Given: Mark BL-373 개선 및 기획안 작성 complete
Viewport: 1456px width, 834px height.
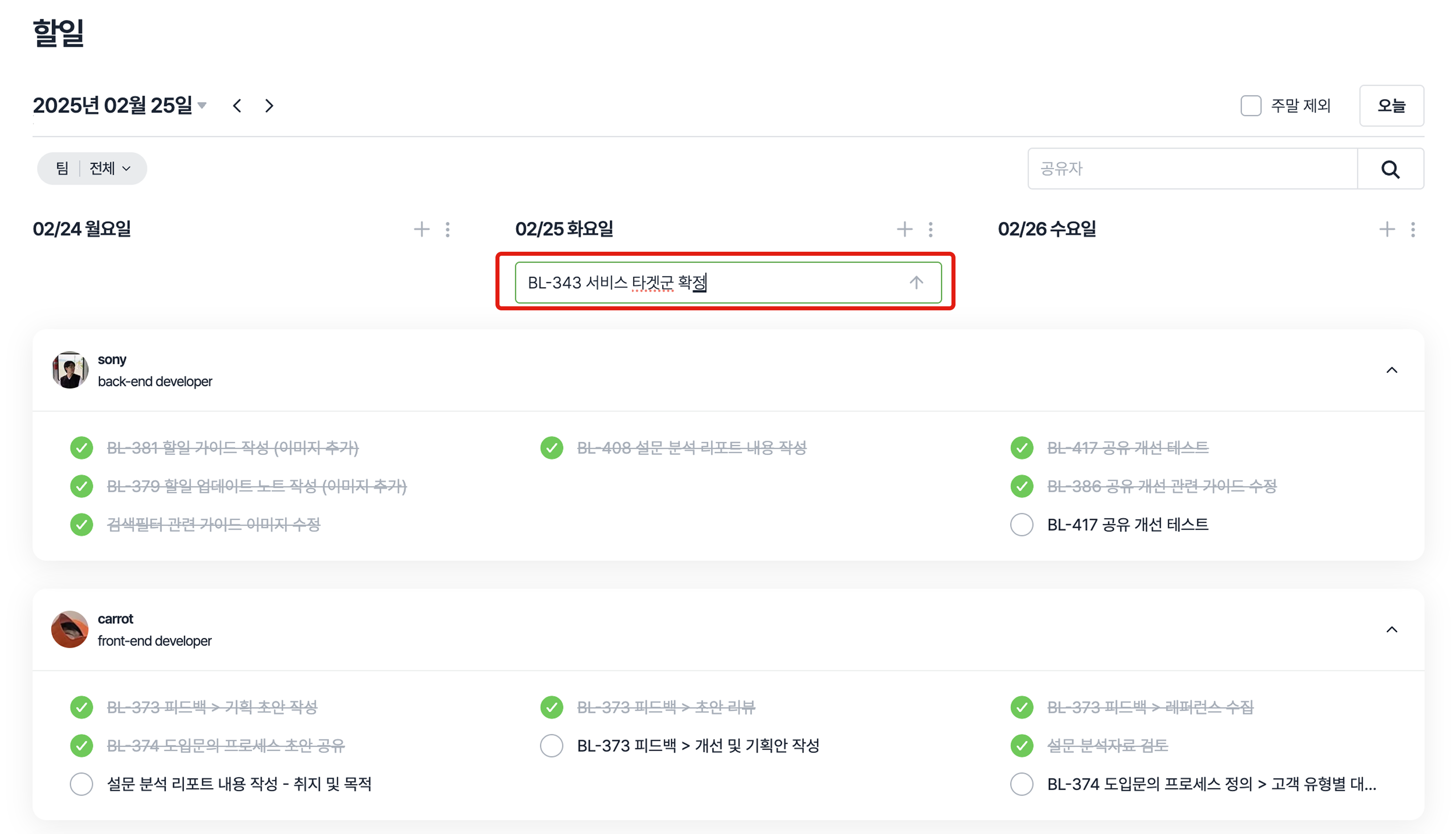Looking at the screenshot, I should (x=551, y=746).
